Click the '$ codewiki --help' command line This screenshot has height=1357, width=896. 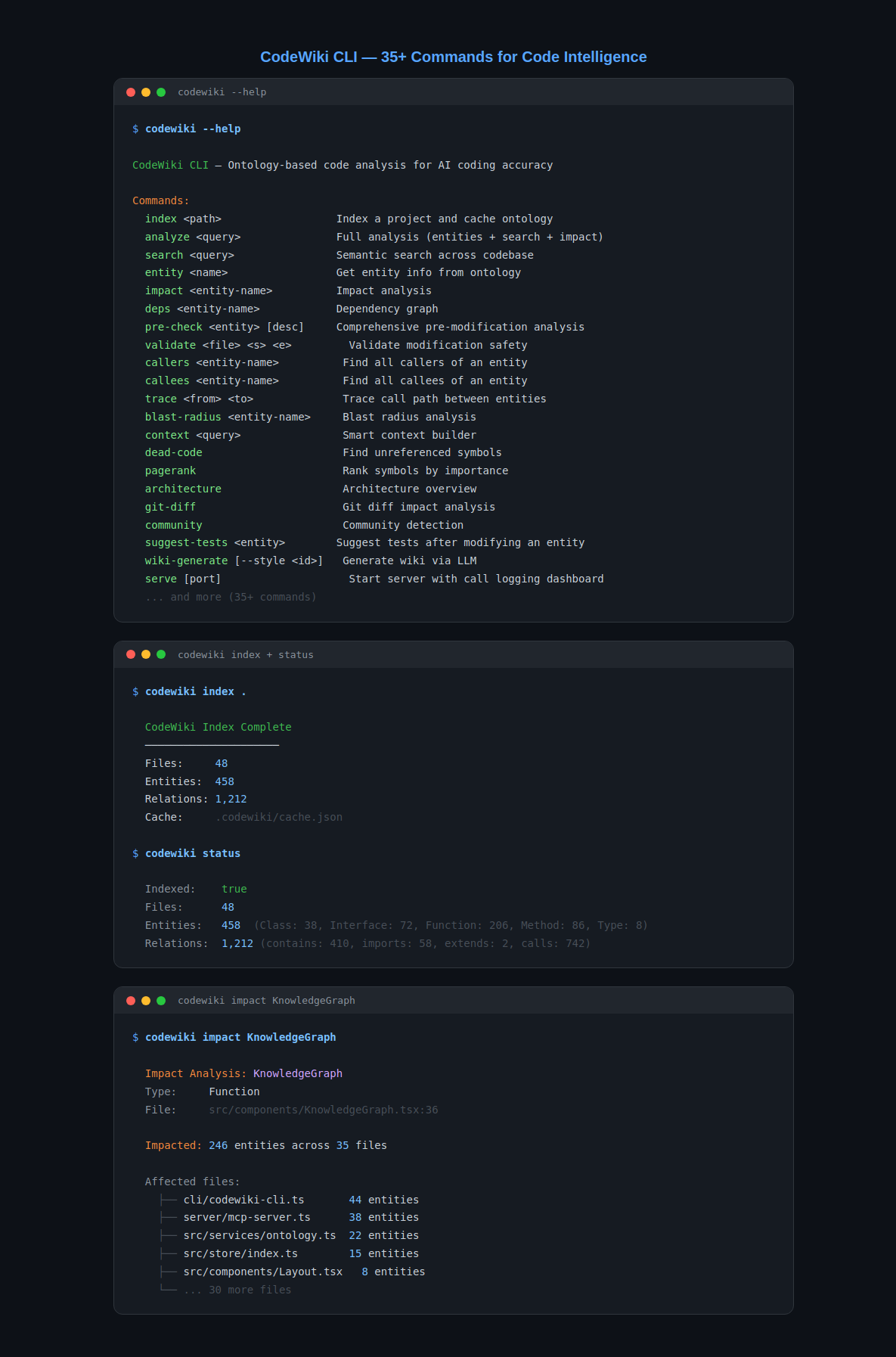pyautogui.click(x=187, y=129)
